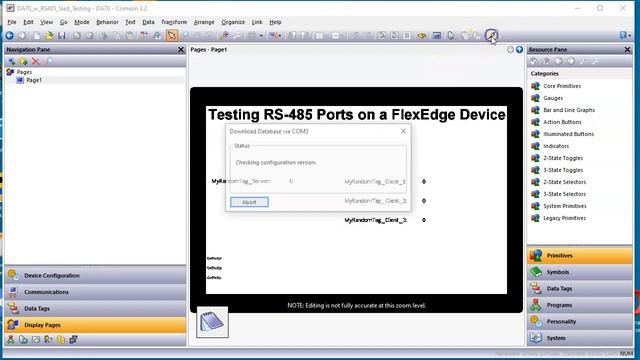Screen dimensions: 640x360
Task: Select the arrow pointer selection tool
Action: click(172, 36)
